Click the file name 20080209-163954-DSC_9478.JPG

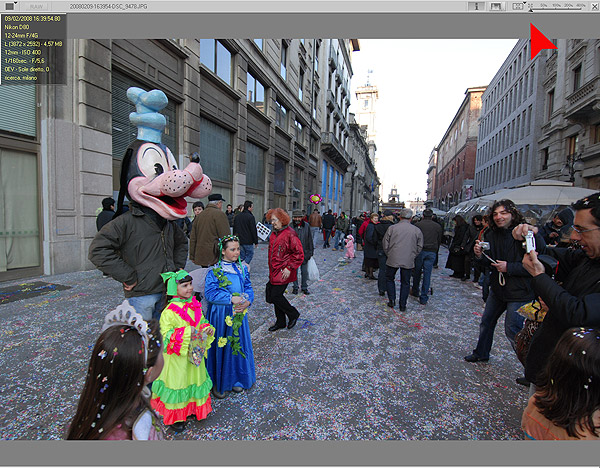[108, 7]
